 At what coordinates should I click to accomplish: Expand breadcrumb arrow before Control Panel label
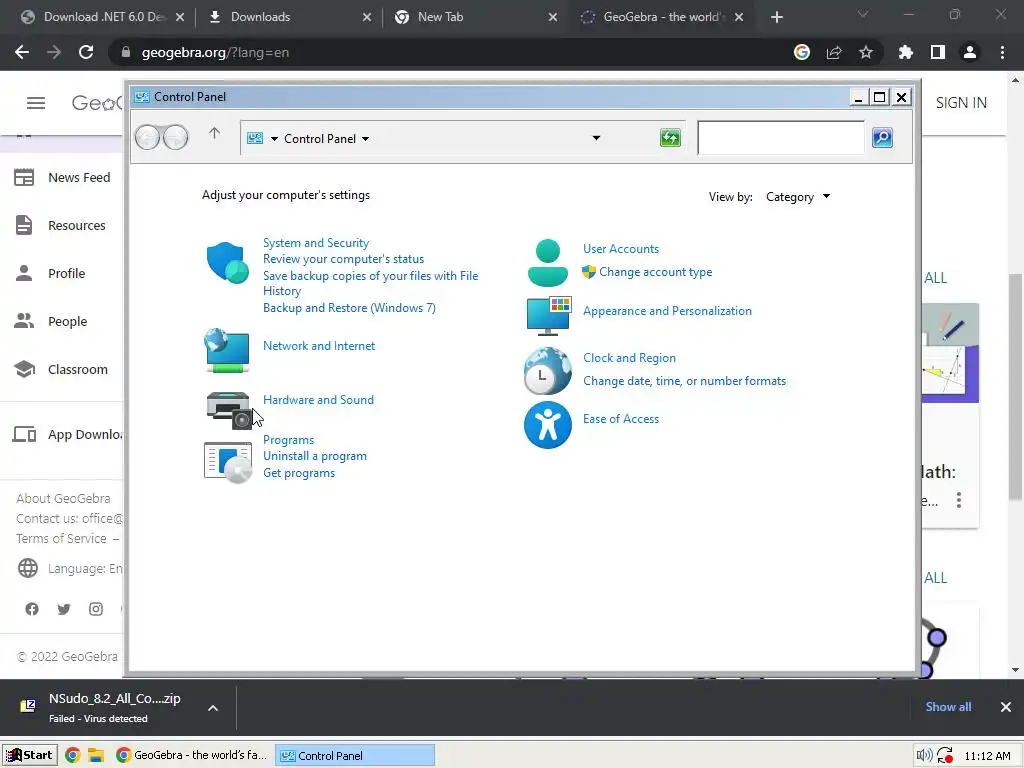(274, 138)
